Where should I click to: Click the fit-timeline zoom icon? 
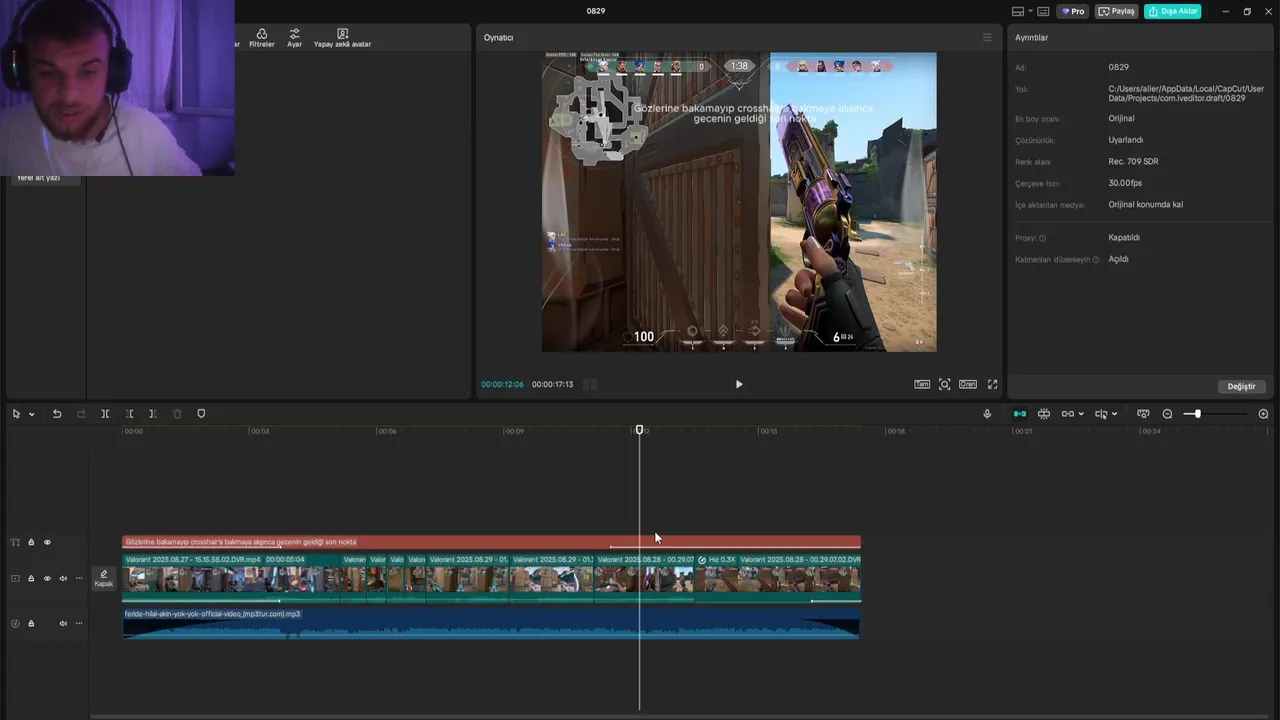click(x=1143, y=414)
